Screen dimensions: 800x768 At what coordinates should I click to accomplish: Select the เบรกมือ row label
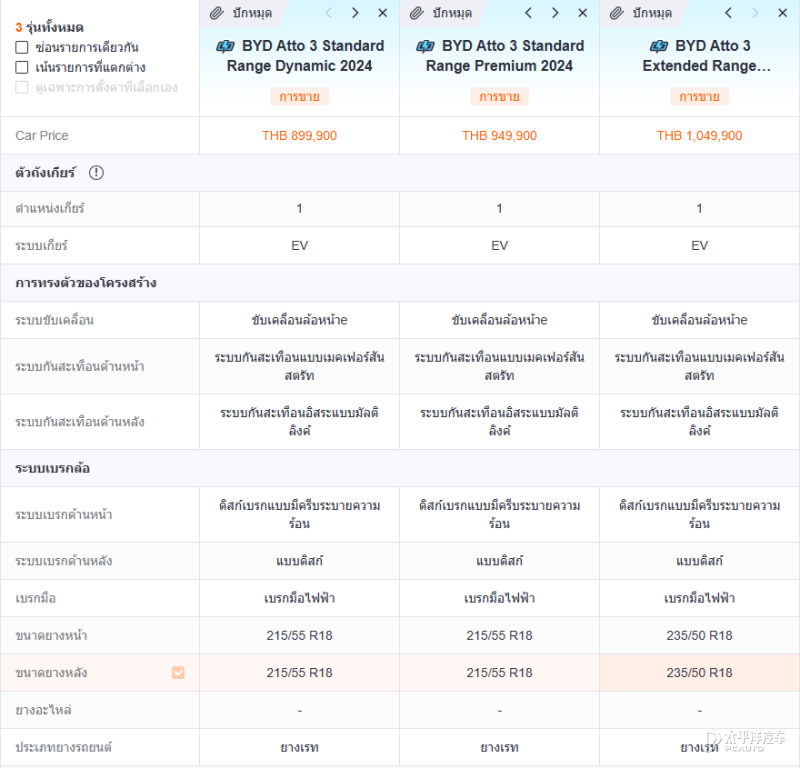pos(36,598)
